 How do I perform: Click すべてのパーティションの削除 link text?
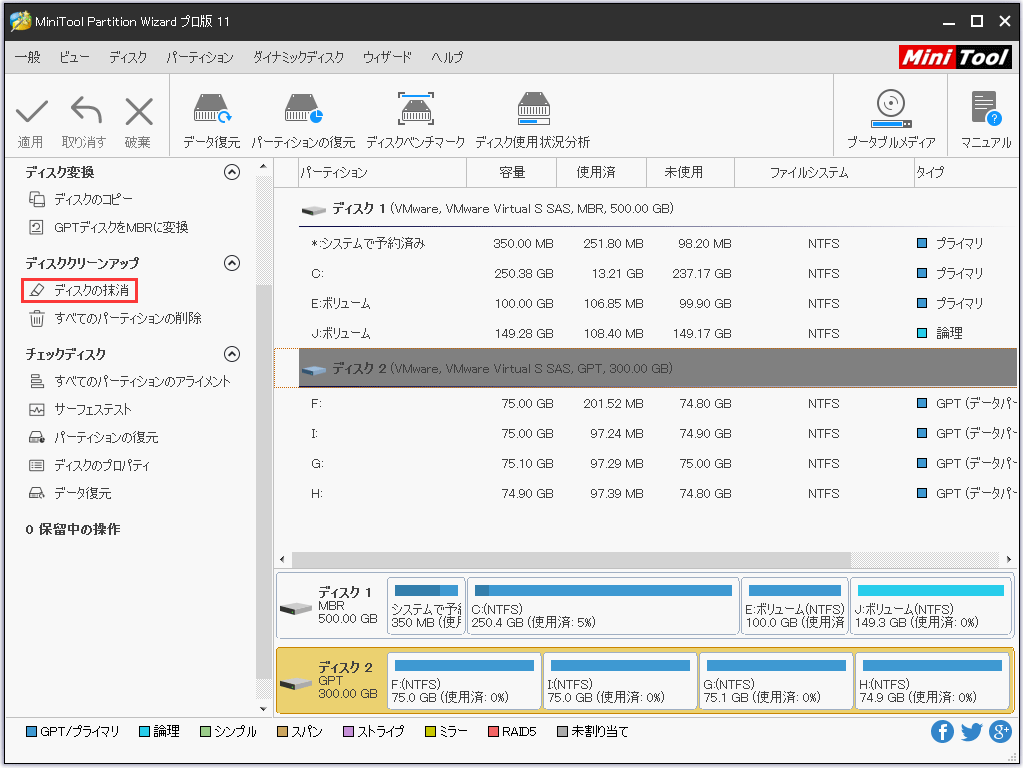tap(128, 318)
